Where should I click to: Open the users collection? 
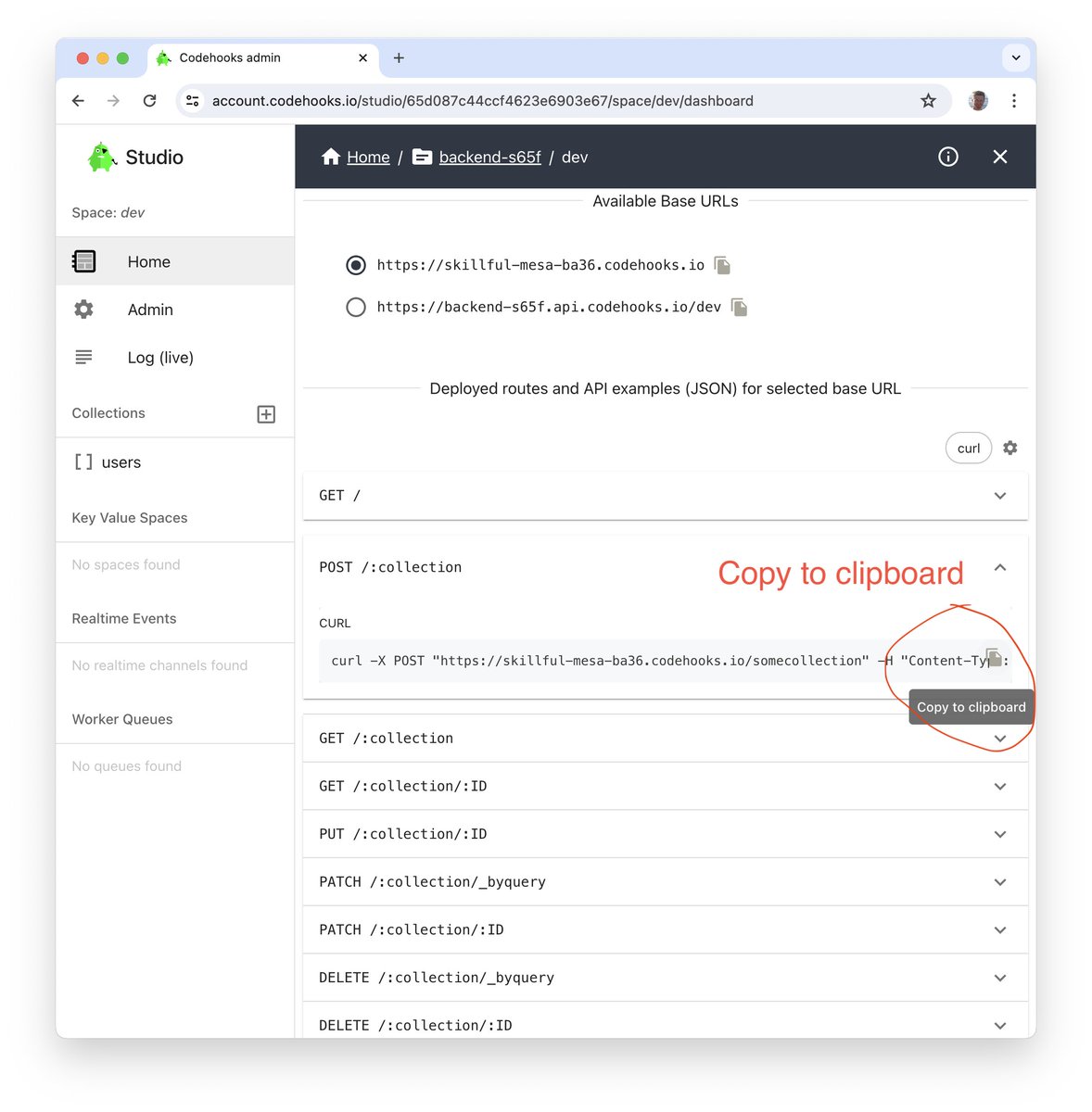coord(175,462)
